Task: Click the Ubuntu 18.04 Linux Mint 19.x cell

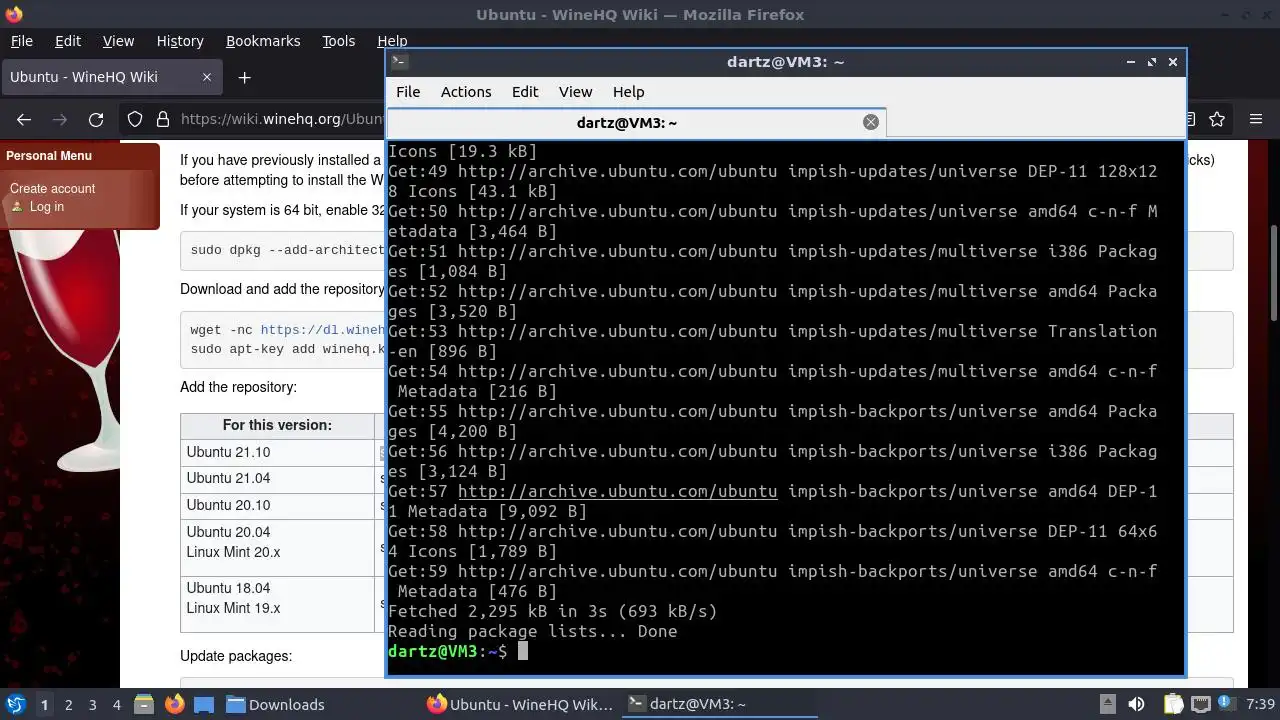Action: coord(277,603)
